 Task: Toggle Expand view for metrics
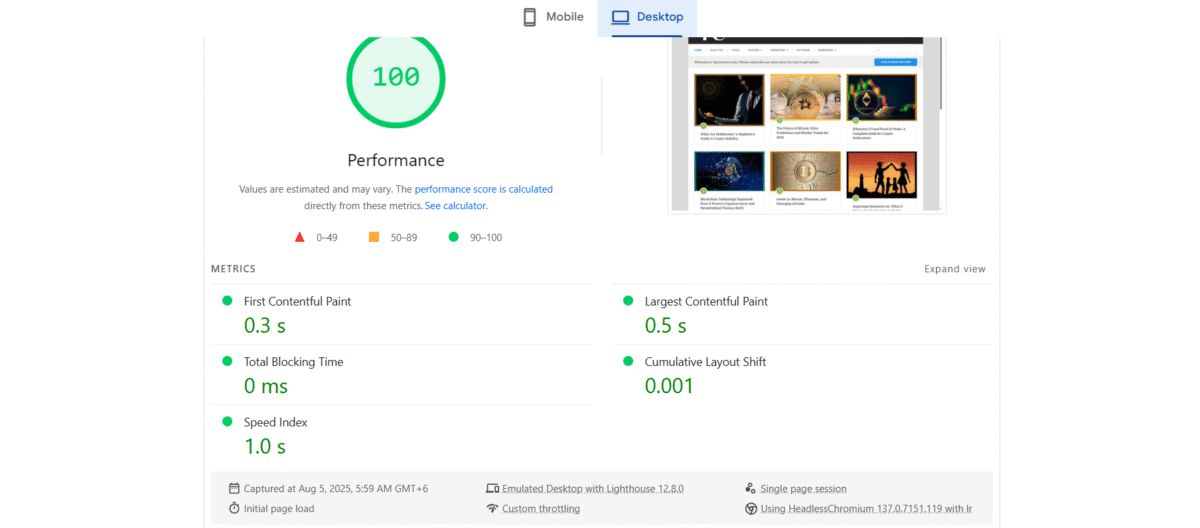[x=955, y=269]
